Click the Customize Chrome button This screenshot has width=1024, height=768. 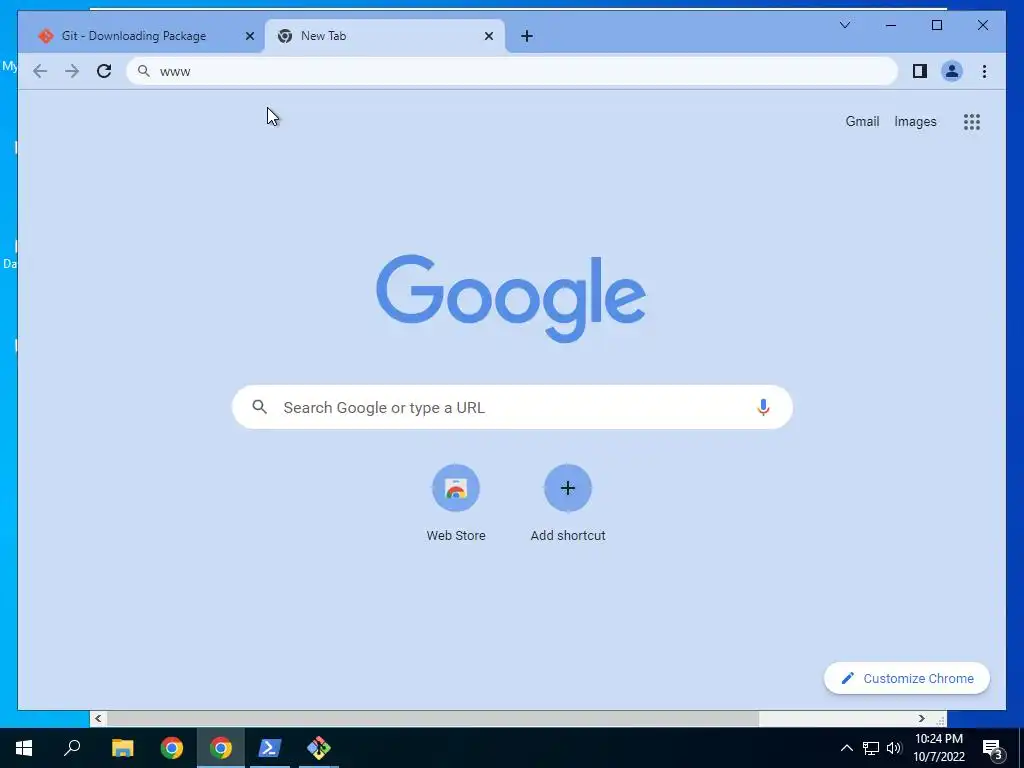[x=907, y=679]
